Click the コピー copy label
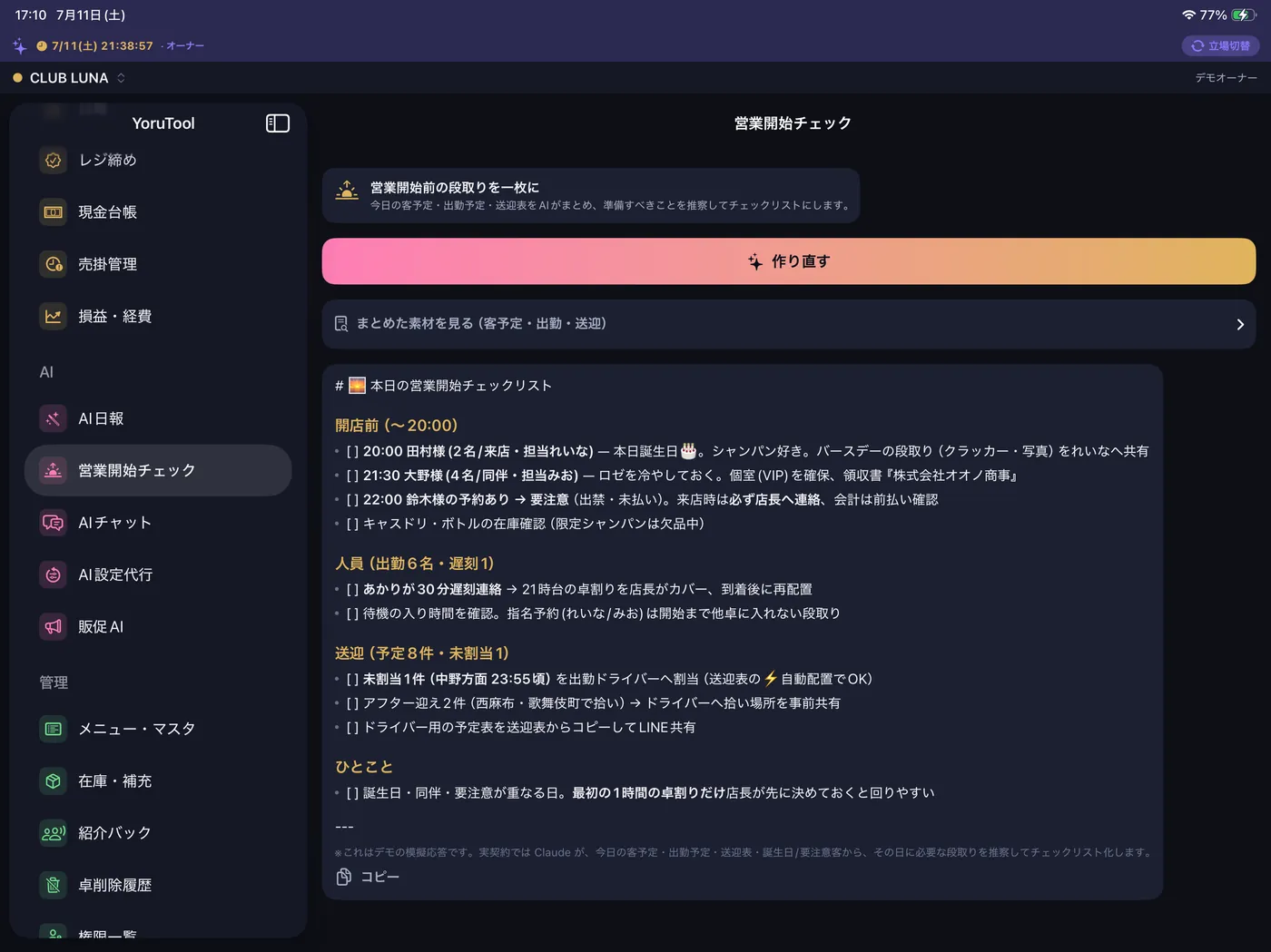The height and width of the screenshot is (952, 1271). pos(380,877)
